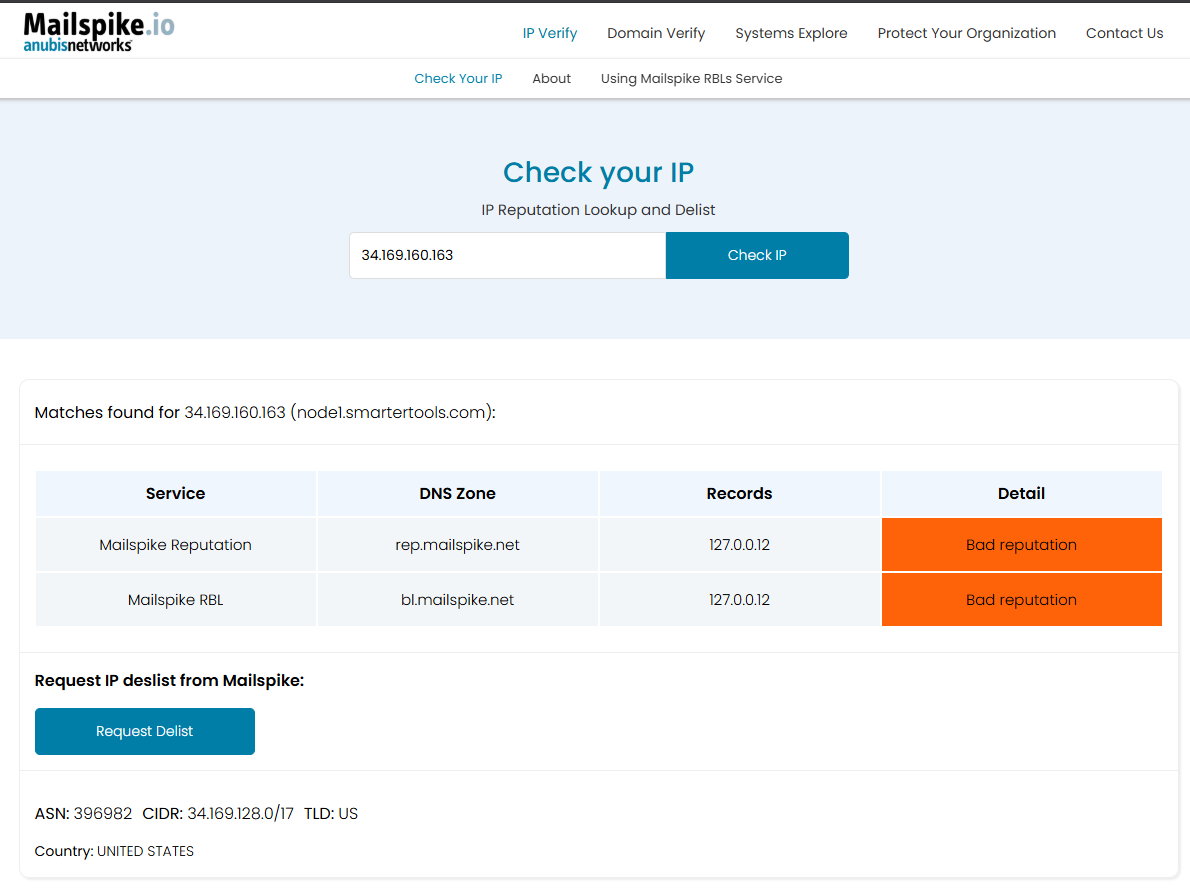Image resolution: width=1190 pixels, height=893 pixels.
Task: Click Bad reputation cell for Mailspike Reputation
Action: 1021,545
